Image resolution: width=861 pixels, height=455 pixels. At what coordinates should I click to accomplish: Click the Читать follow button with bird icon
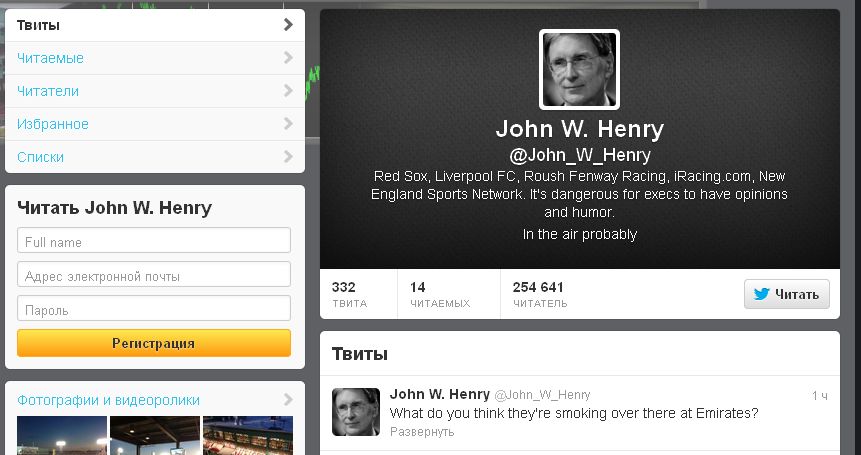786,294
